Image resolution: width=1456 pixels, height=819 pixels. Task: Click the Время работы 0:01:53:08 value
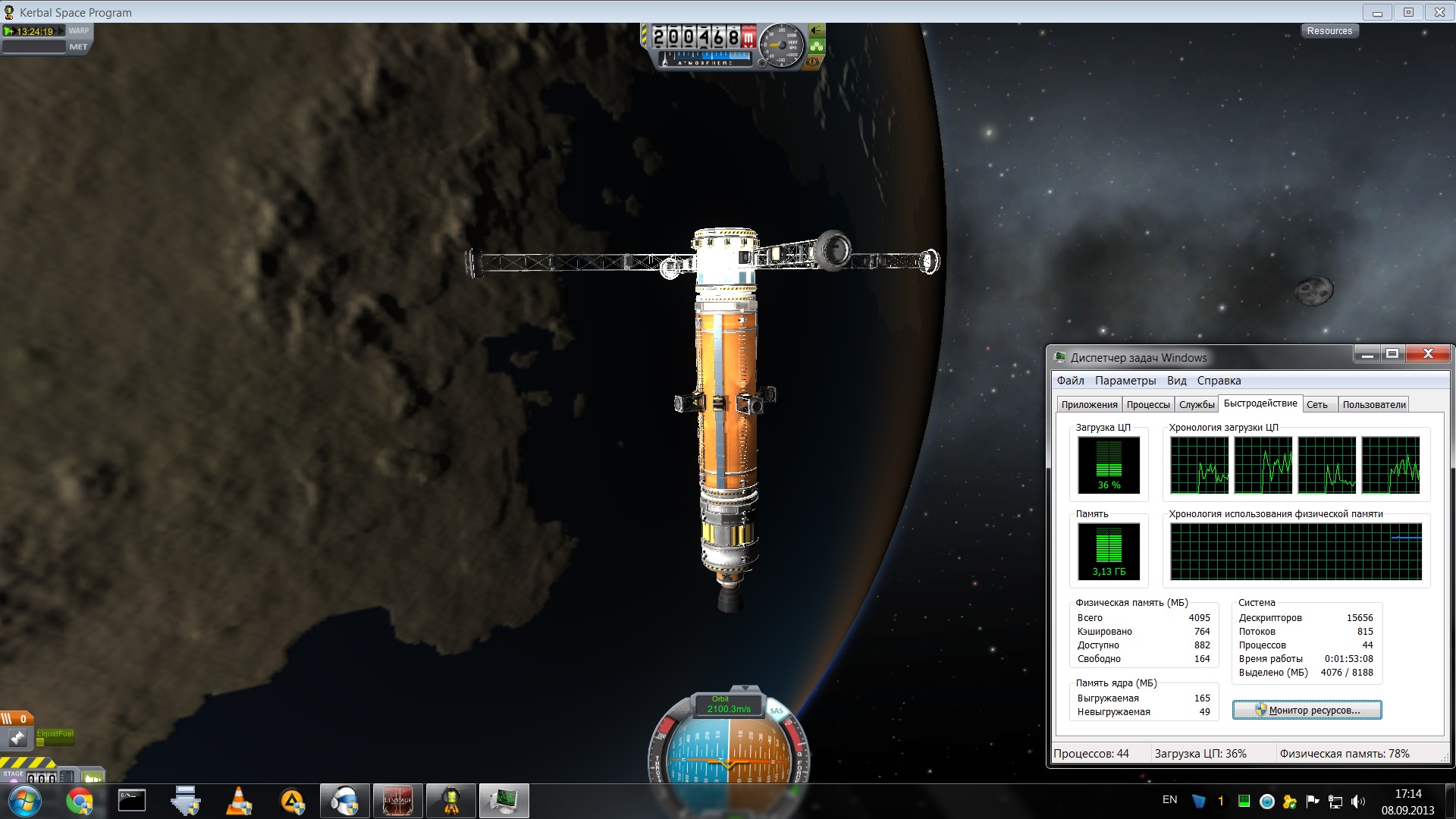(x=1349, y=659)
